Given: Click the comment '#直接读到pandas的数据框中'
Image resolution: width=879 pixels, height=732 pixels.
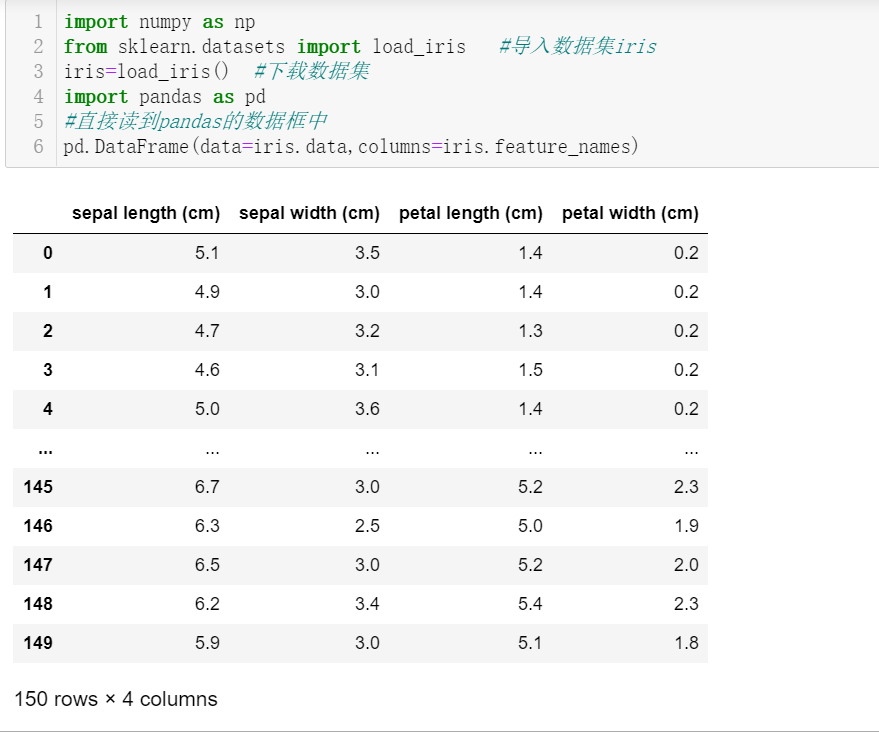Looking at the screenshot, I should tap(195, 121).
